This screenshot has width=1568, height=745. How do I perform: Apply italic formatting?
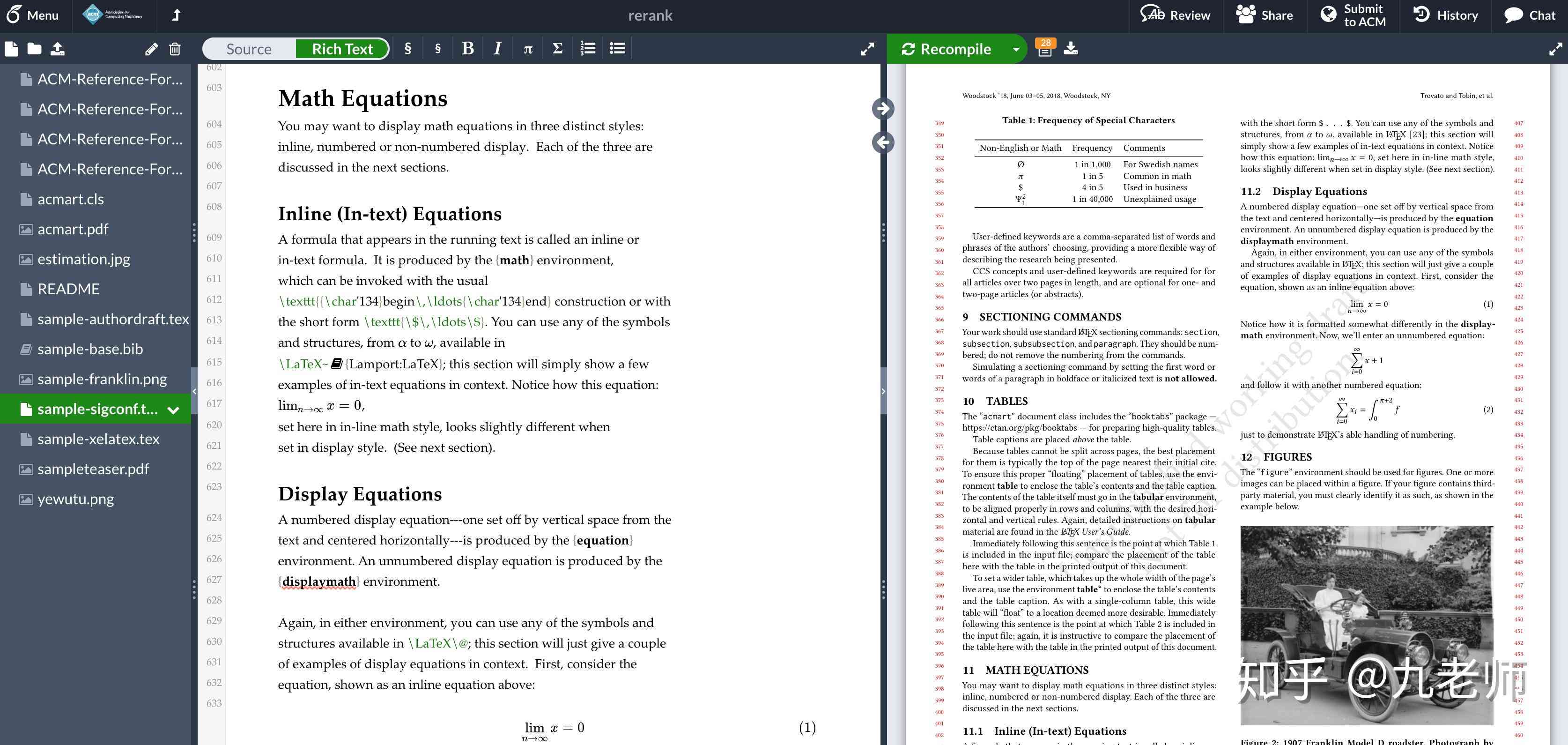click(497, 48)
